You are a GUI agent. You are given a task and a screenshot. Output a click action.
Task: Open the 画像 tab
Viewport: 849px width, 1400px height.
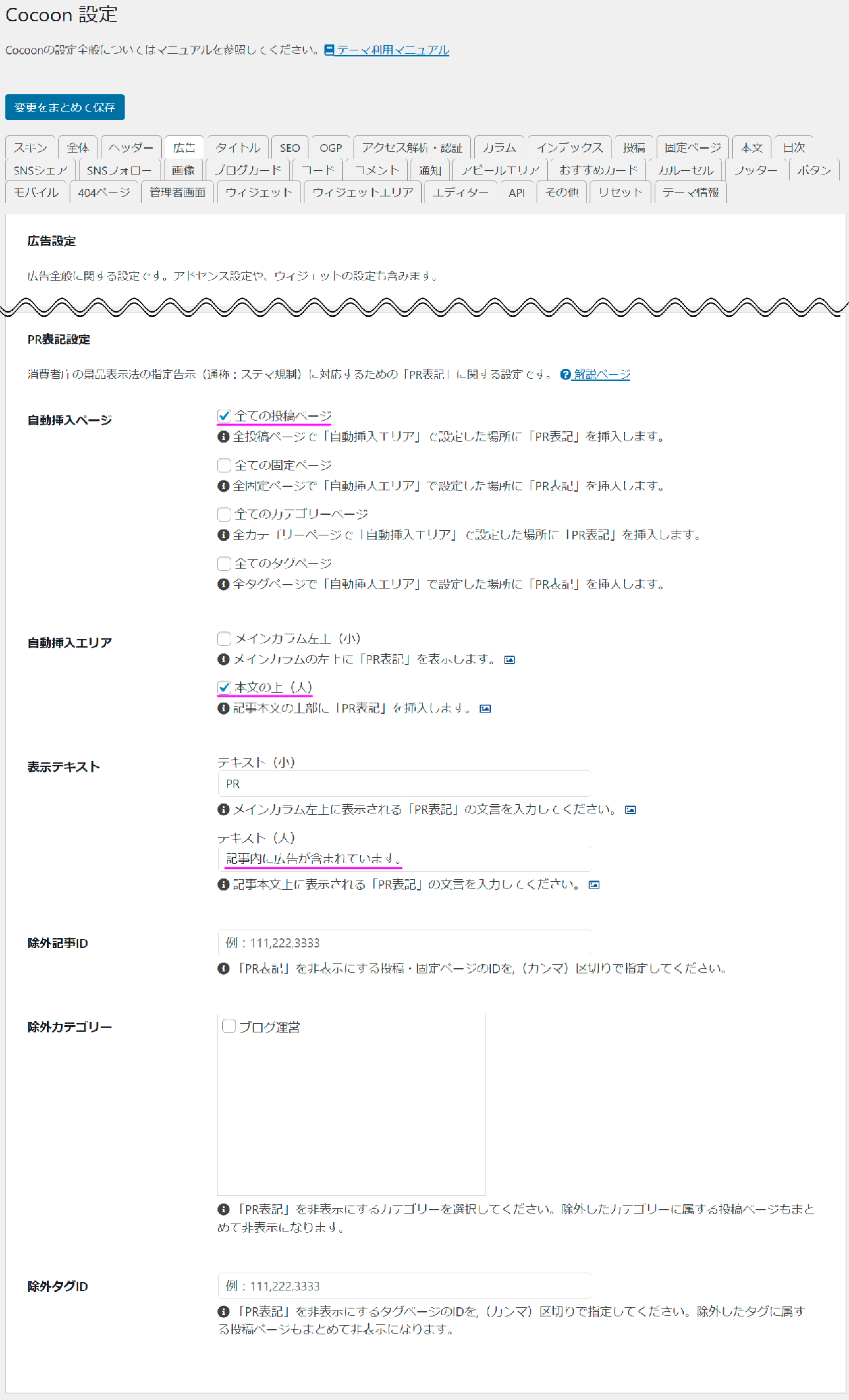point(183,170)
